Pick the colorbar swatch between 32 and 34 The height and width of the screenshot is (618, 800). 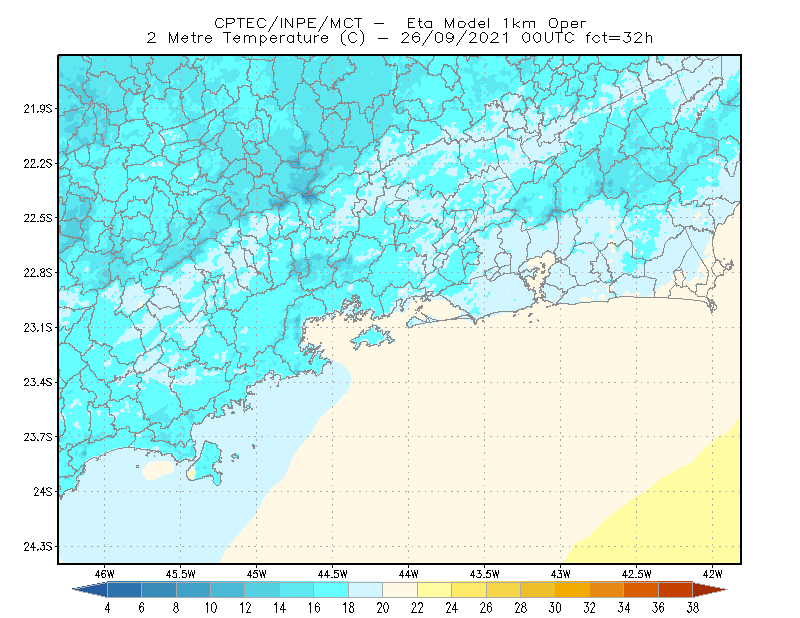[x=607, y=590]
